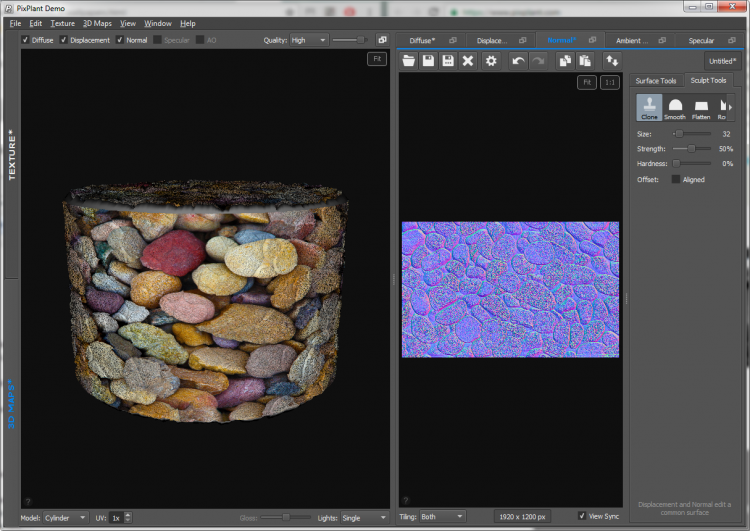Viewport: 750px width, 531px height.
Task: Open the Quality dropdown
Action: click(309, 40)
